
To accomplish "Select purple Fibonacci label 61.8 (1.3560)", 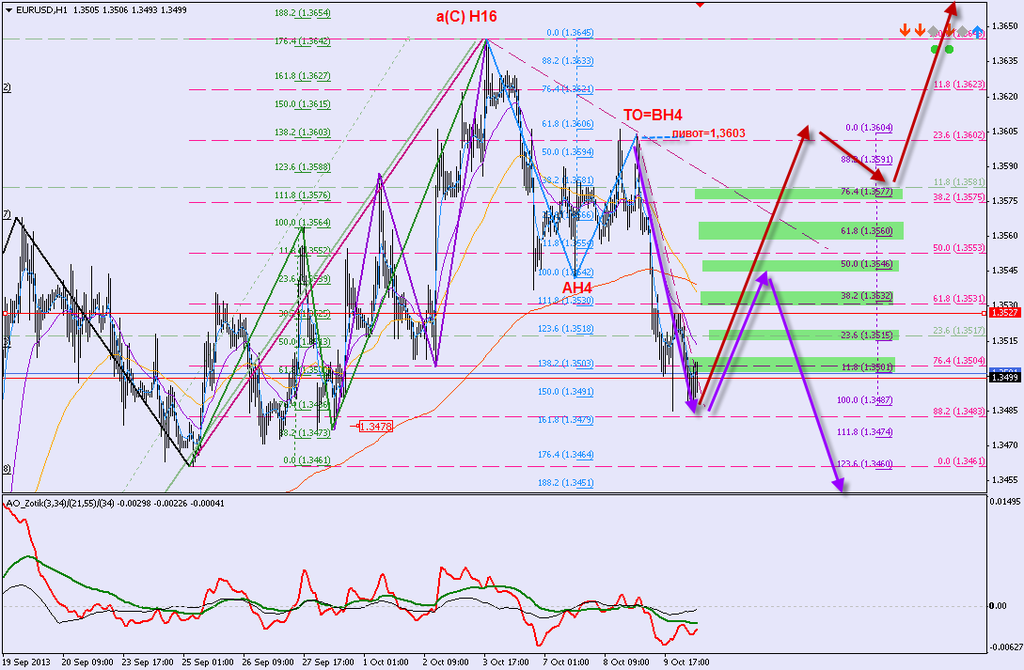I will tap(867, 231).
